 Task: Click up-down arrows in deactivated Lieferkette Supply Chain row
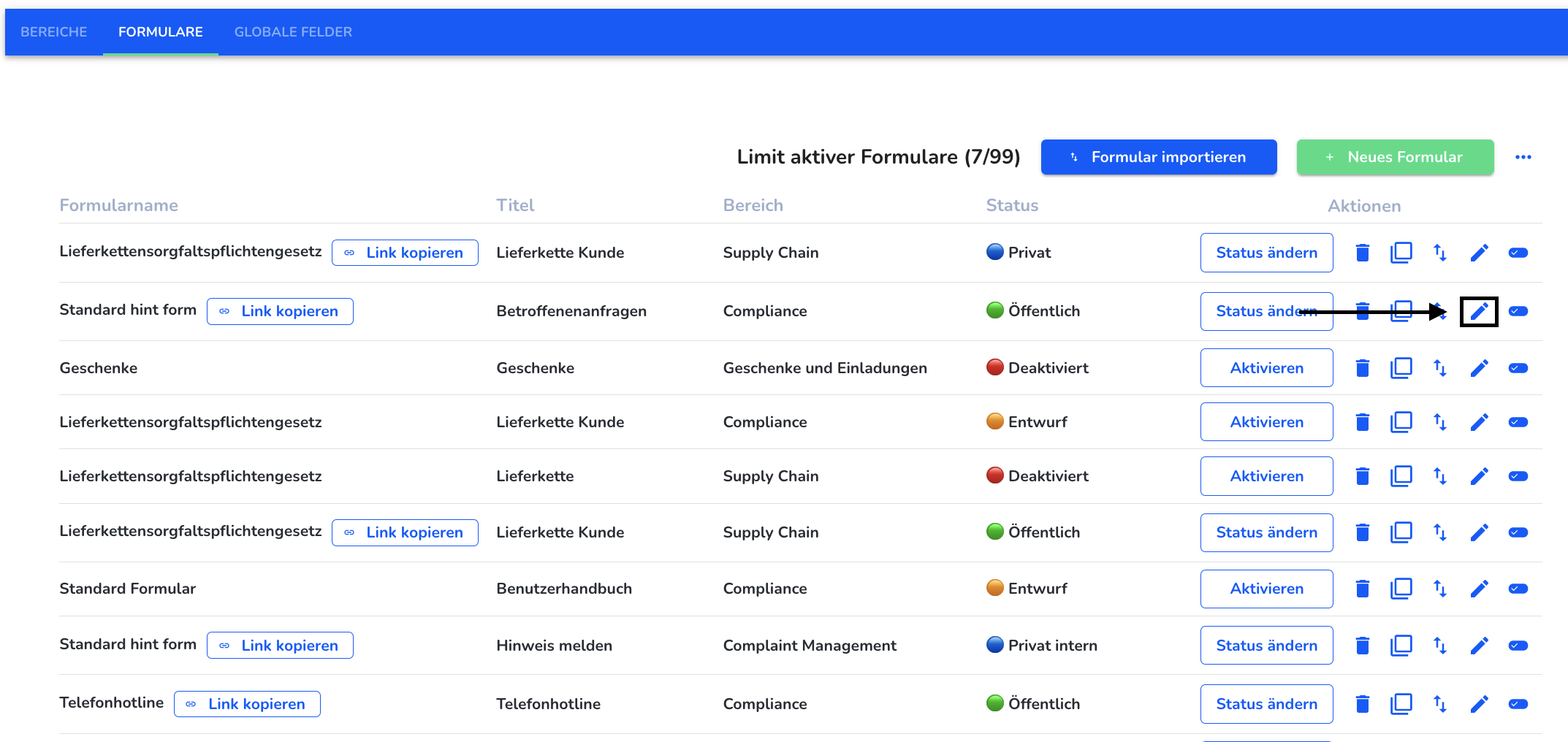pyautogui.click(x=1439, y=476)
